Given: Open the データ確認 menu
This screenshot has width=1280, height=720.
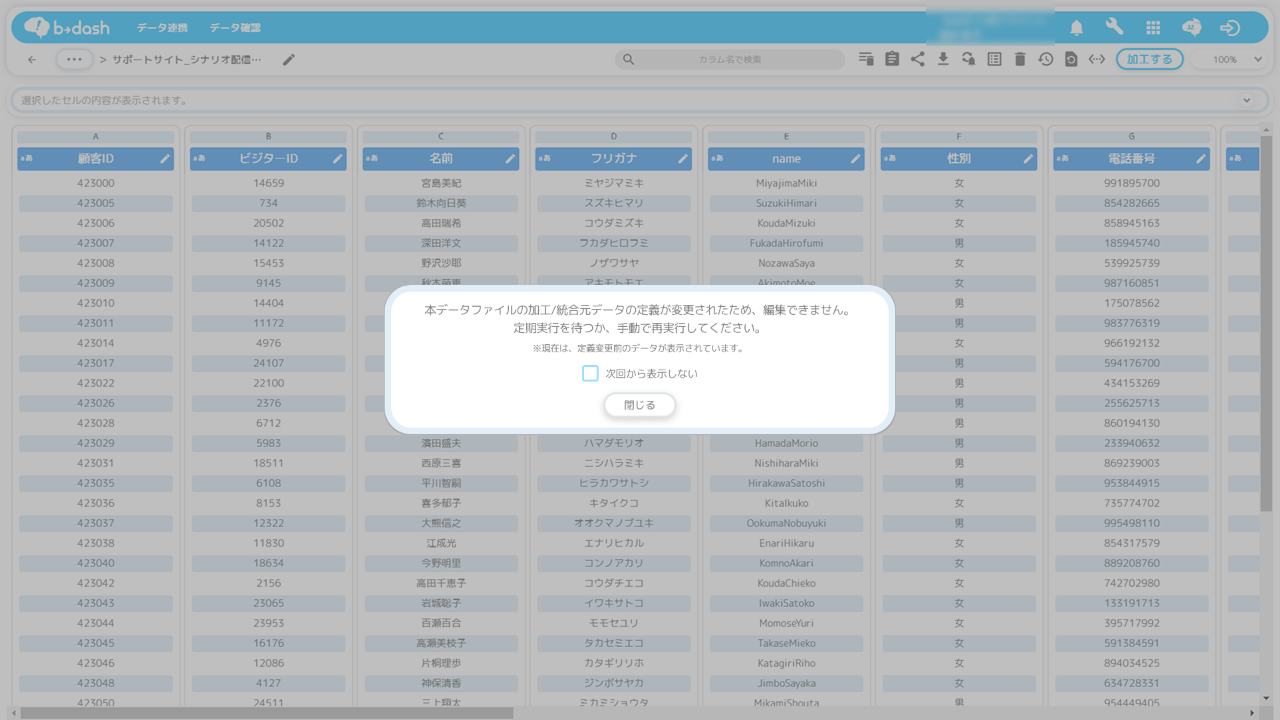Looking at the screenshot, I should coord(235,28).
